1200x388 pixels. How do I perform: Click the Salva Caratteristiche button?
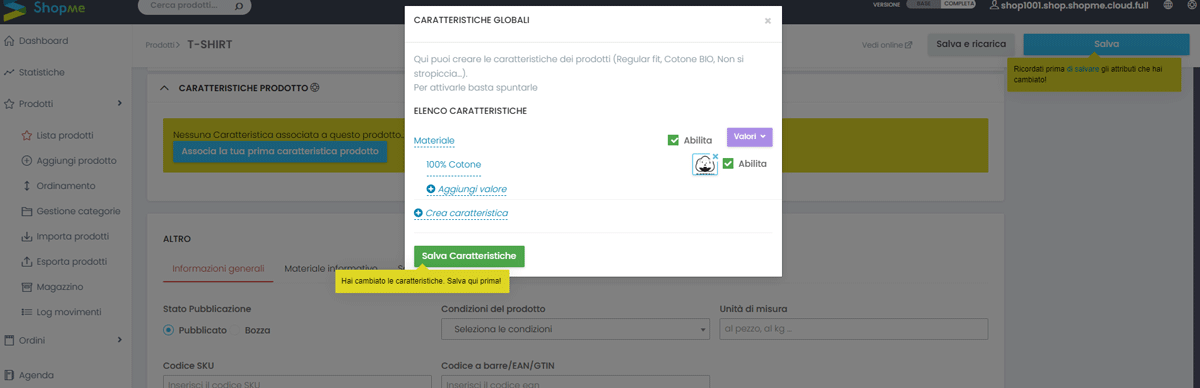pyautogui.click(x=469, y=256)
